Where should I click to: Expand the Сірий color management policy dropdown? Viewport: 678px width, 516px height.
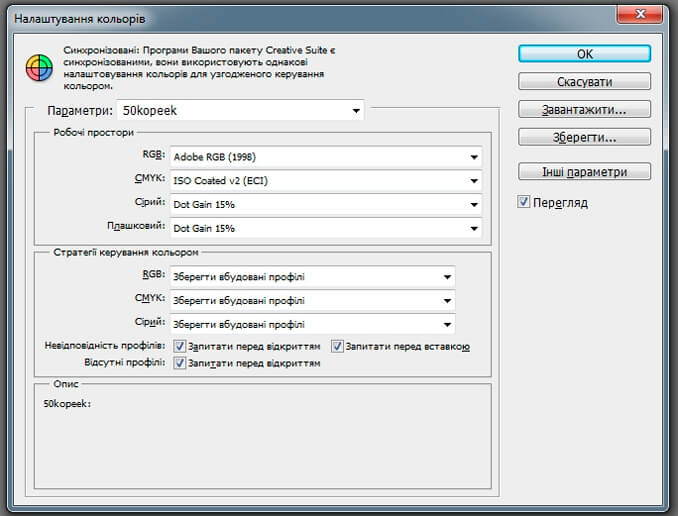click(x=312, y=324)
